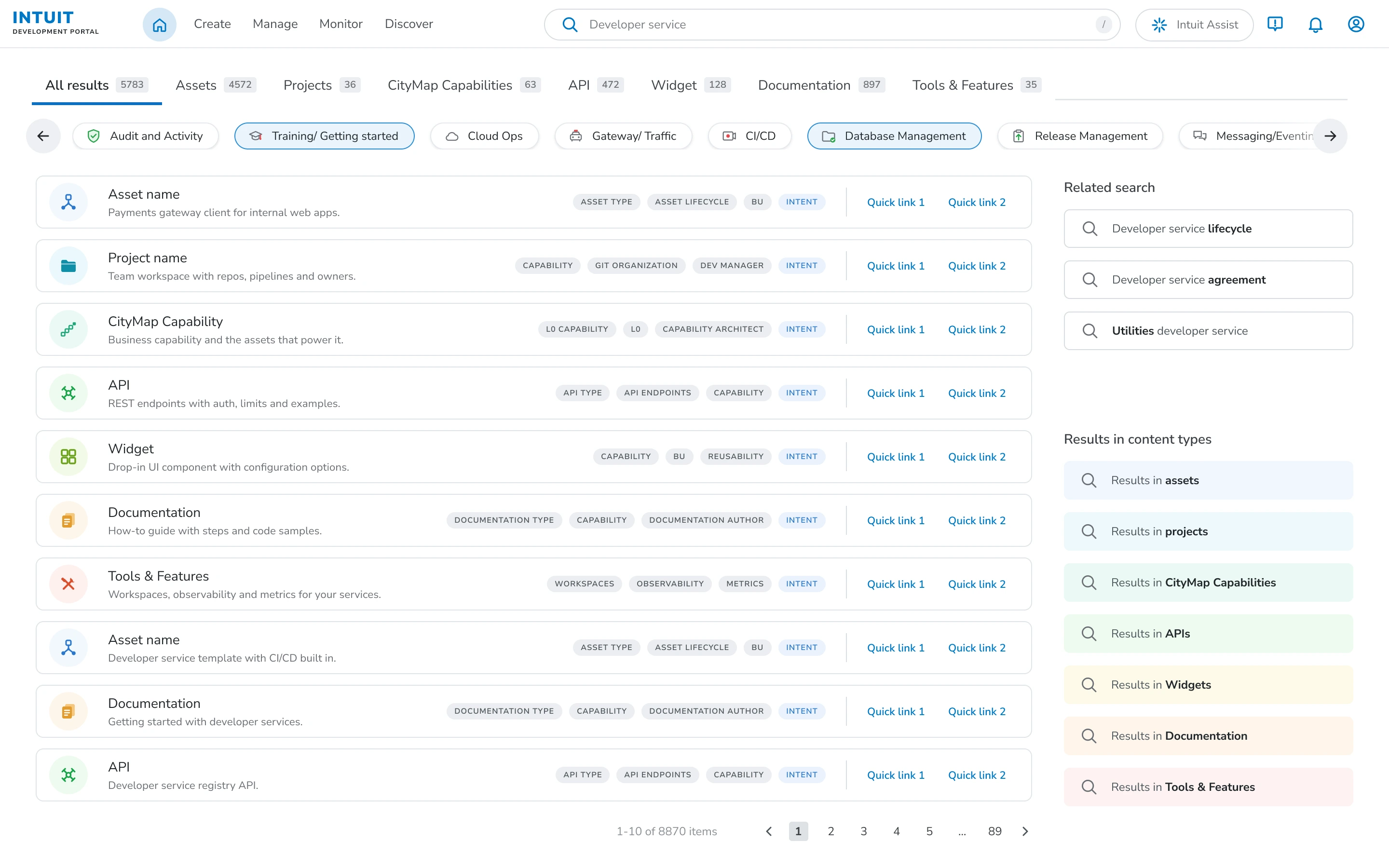Screen dimensions: 1389x868
Task: Open Quick link 2 for Widget row
Action: click(x=976, y=457)
